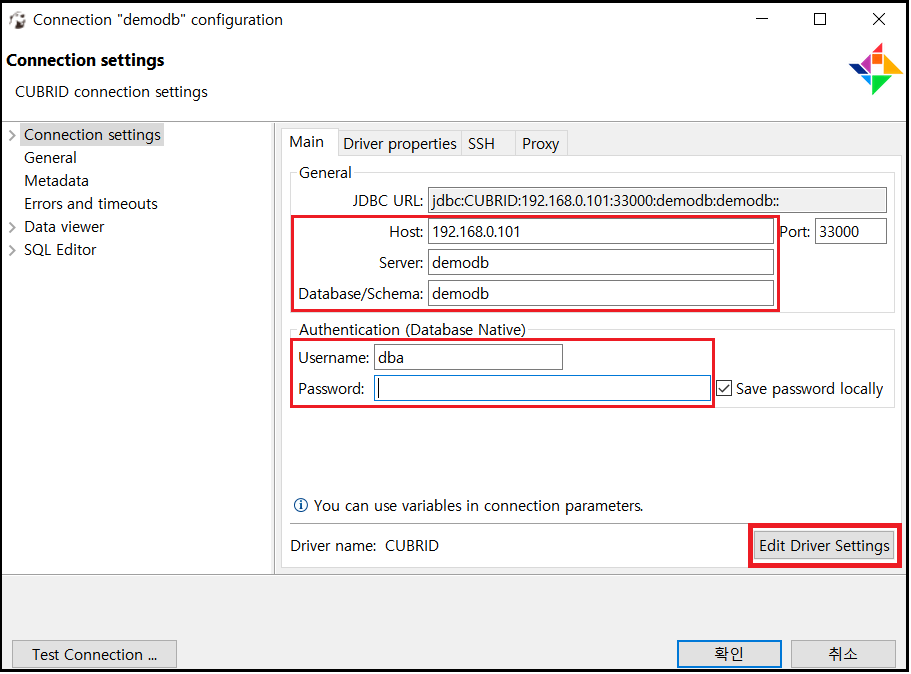Select Errors and timeouts item

(91, 204)
